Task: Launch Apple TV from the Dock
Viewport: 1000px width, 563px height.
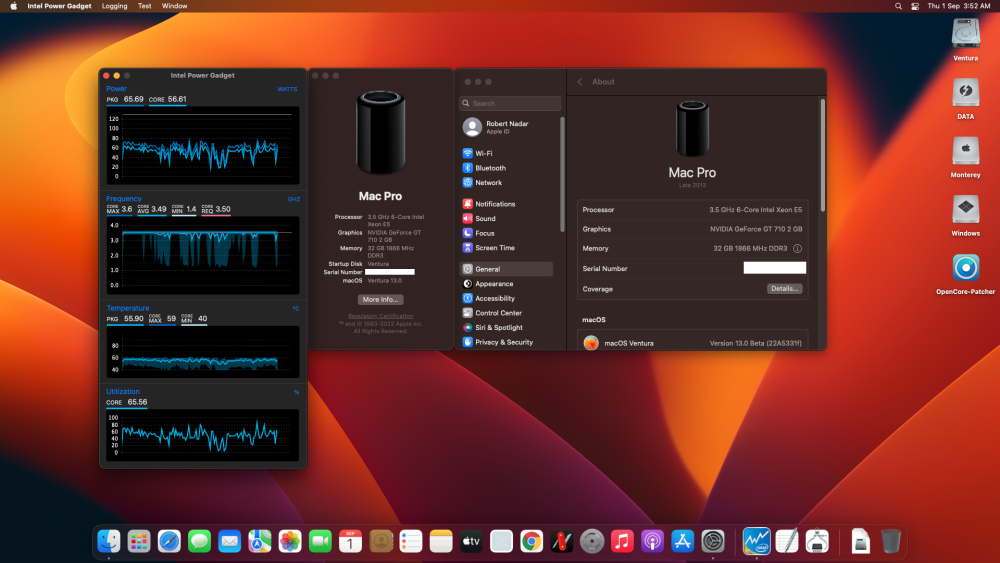Action: click(x=471, y=541)
